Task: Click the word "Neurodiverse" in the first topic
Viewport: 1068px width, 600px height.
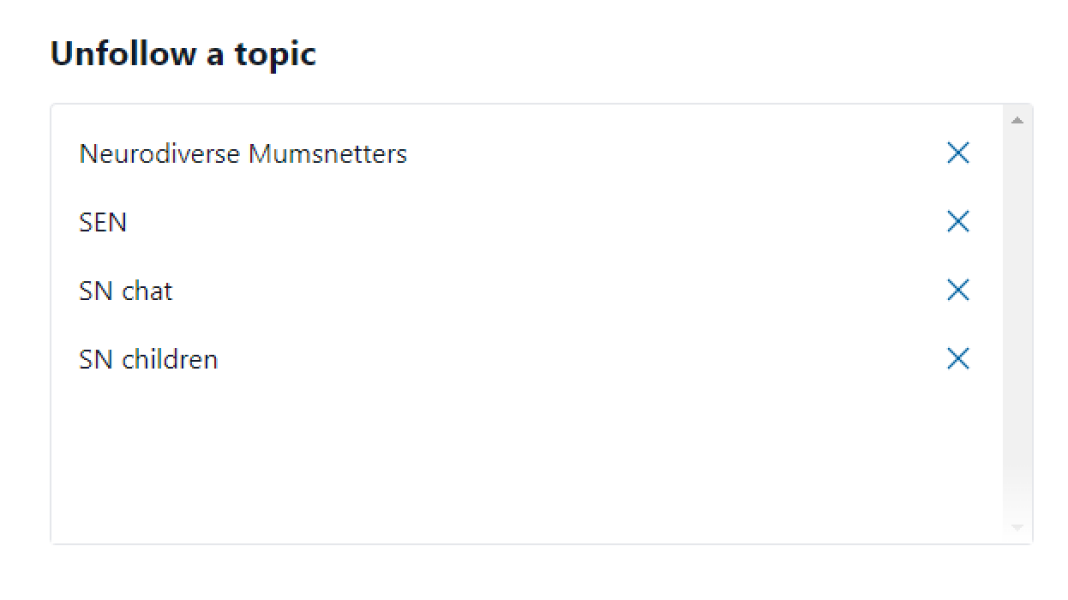Action: click(160, 154)
